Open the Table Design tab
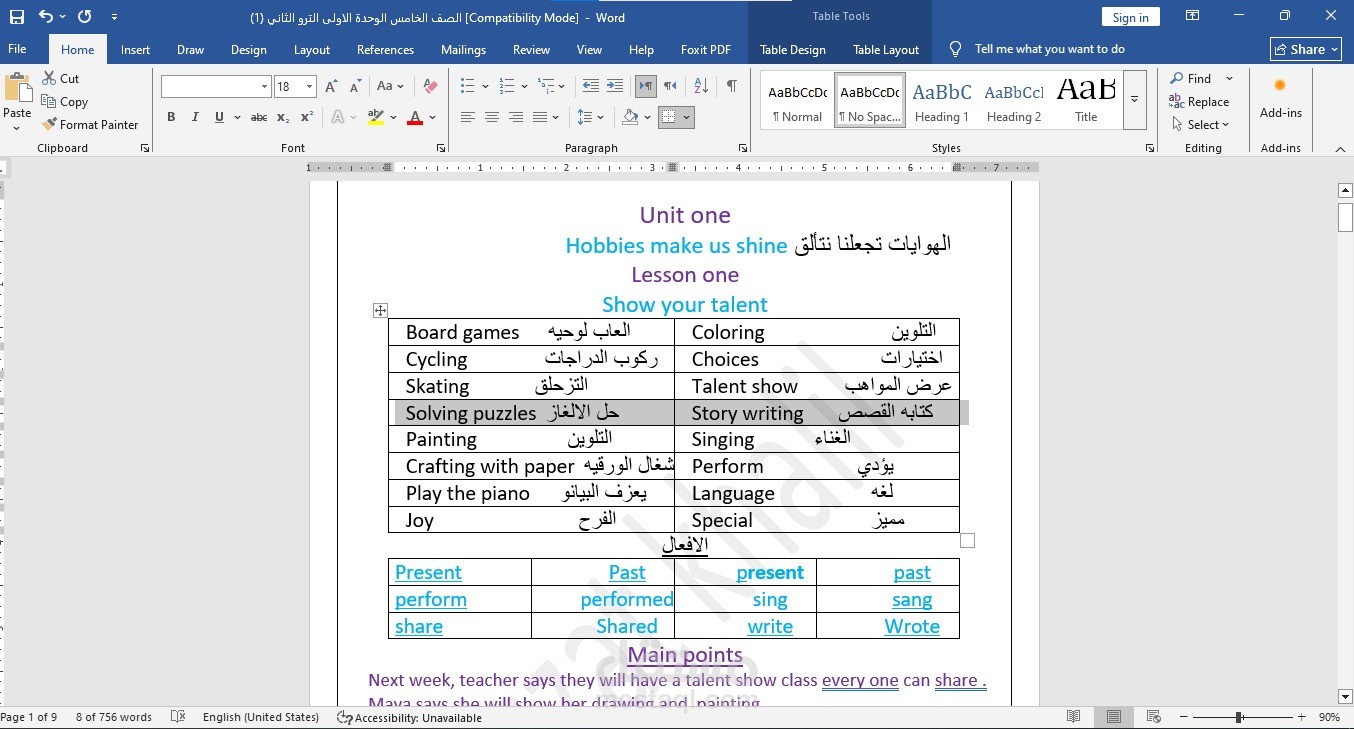The height and width of the screenshot is (729, 1354). click(x=793, y=49)
